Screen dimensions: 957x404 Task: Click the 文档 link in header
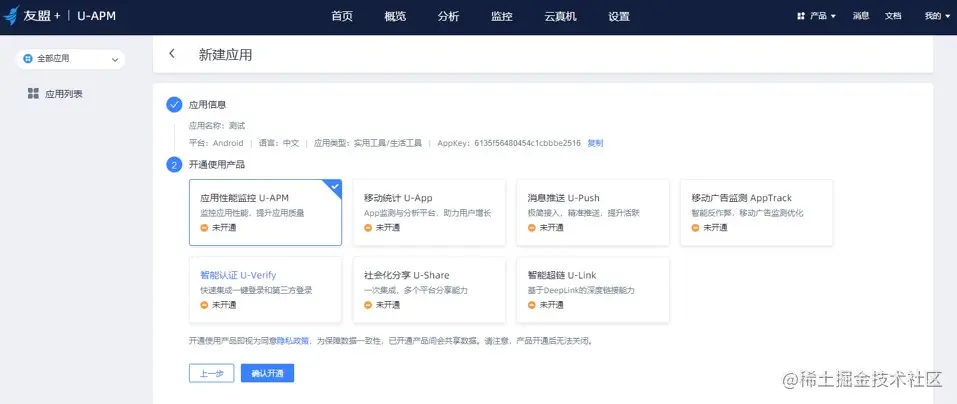(x=893, y=16)
